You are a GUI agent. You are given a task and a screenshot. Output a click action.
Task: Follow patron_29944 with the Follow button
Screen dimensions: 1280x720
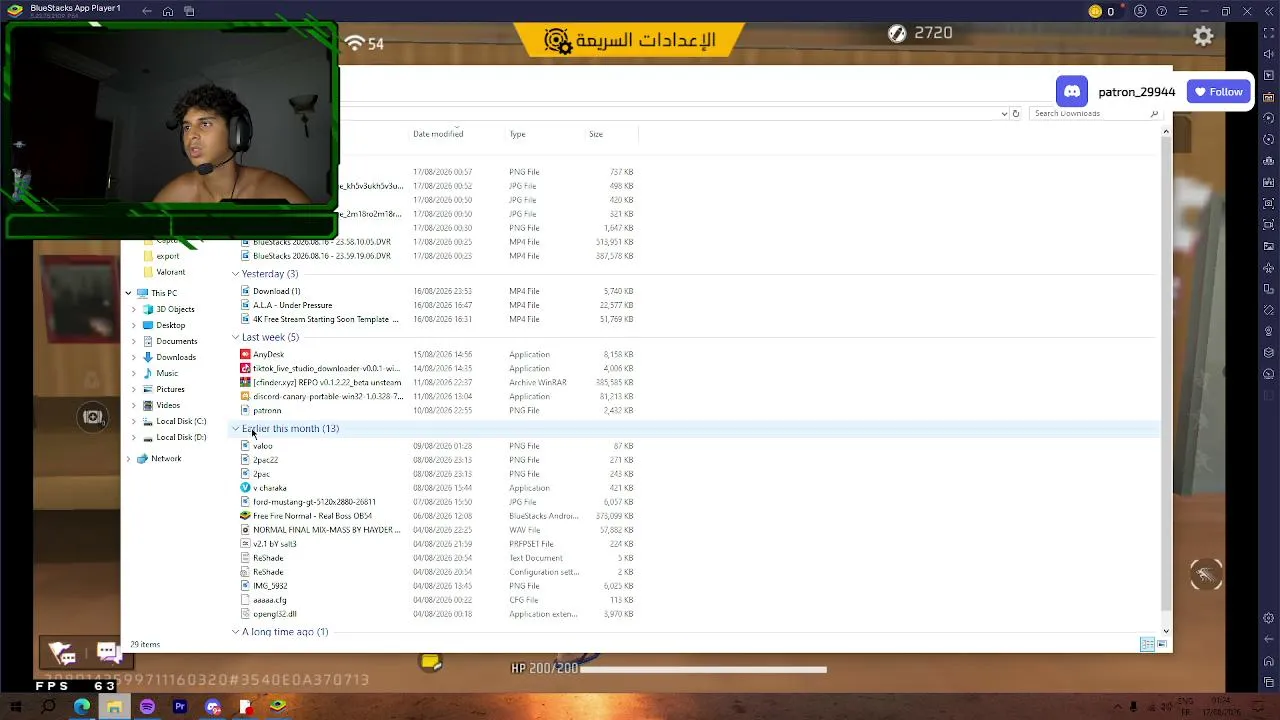tap(1219, 92)
